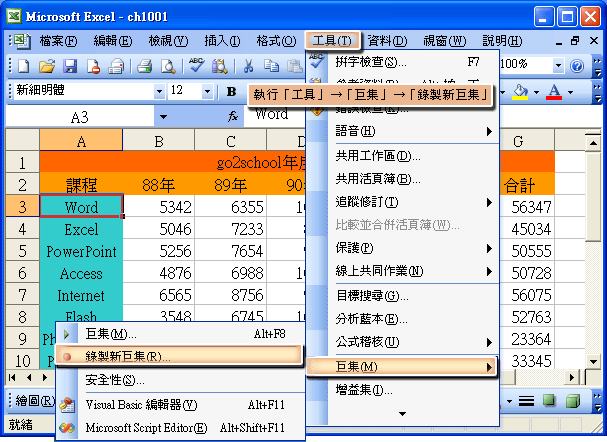Click the Excel workbook icon in the menu bar
The height and width of the screenshot is (442, 607).
coord(21,41)
